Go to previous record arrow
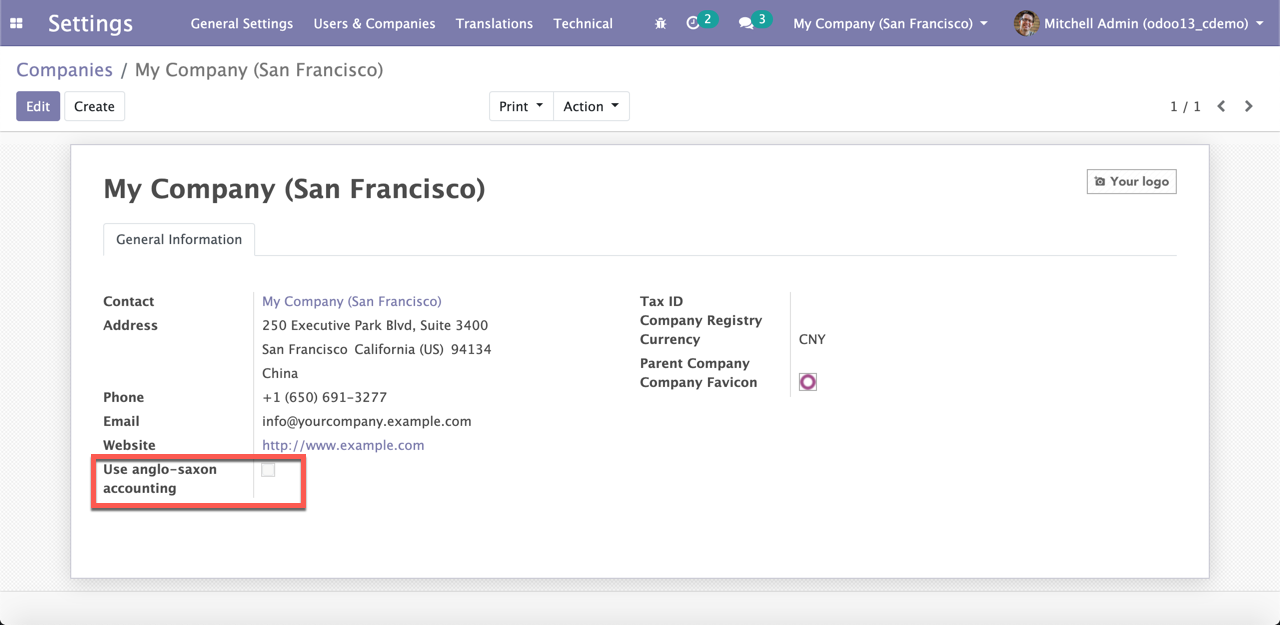This screenshot has height=625, width=1280. (1221, 106)
